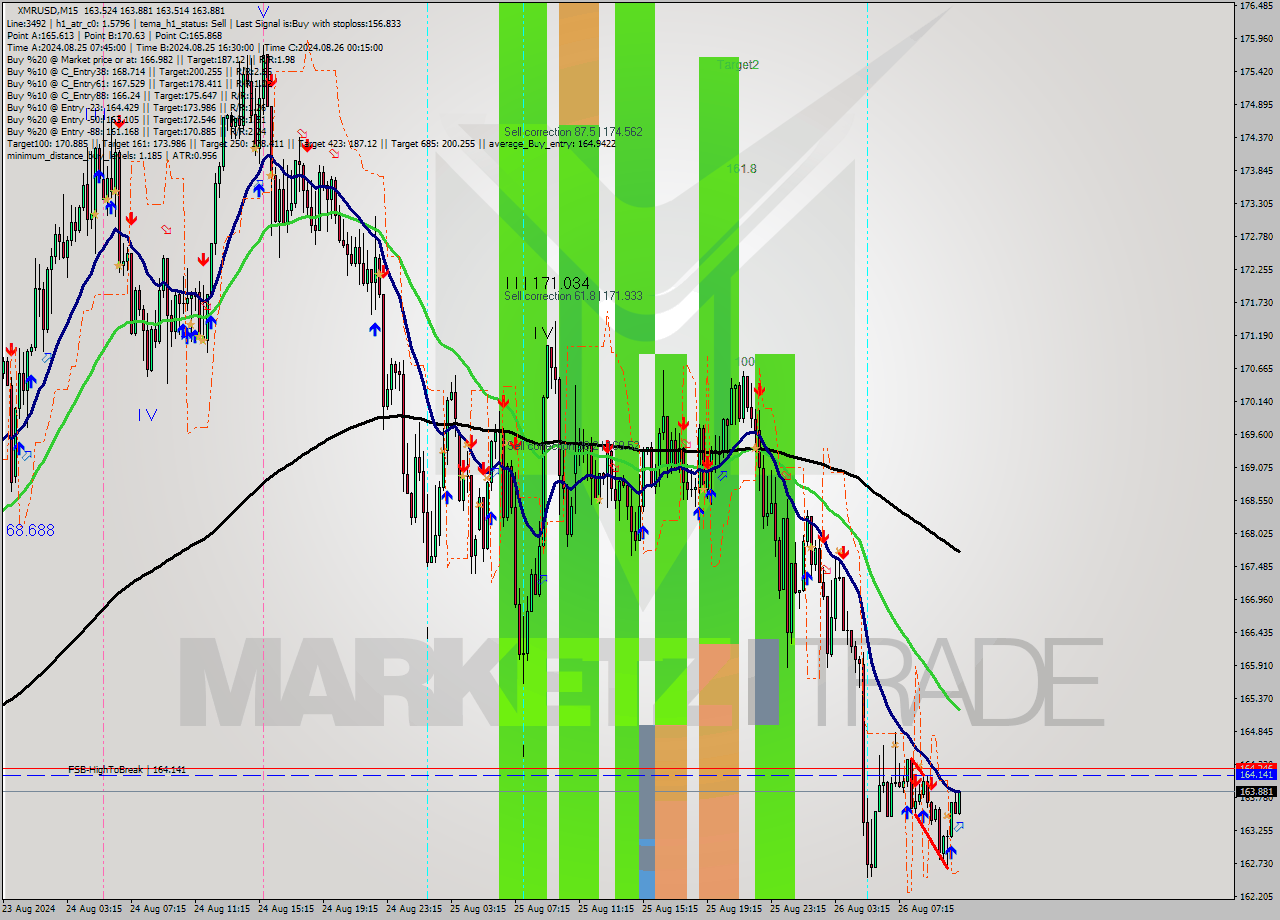Select the 168.550 price axis label
Screen dimensions: 1280x920
tap(1255, 501)
